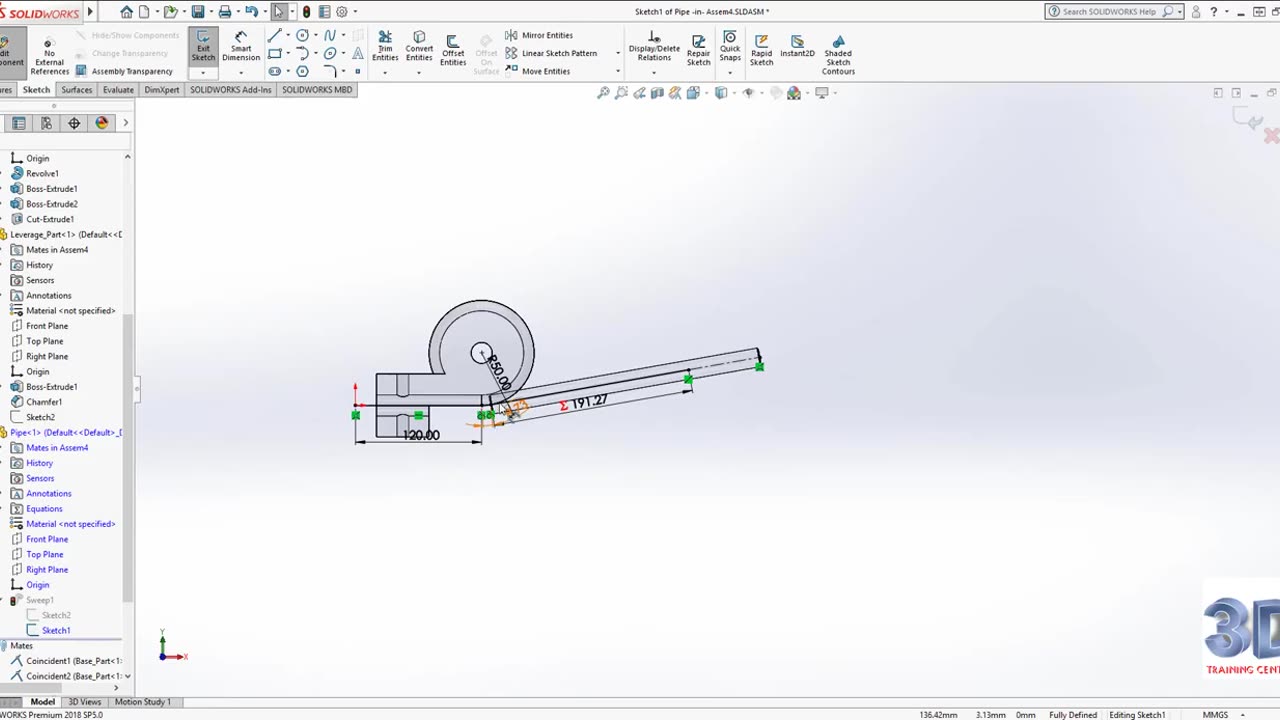
Task: Save the document using the Save icon
Action: 198,12
